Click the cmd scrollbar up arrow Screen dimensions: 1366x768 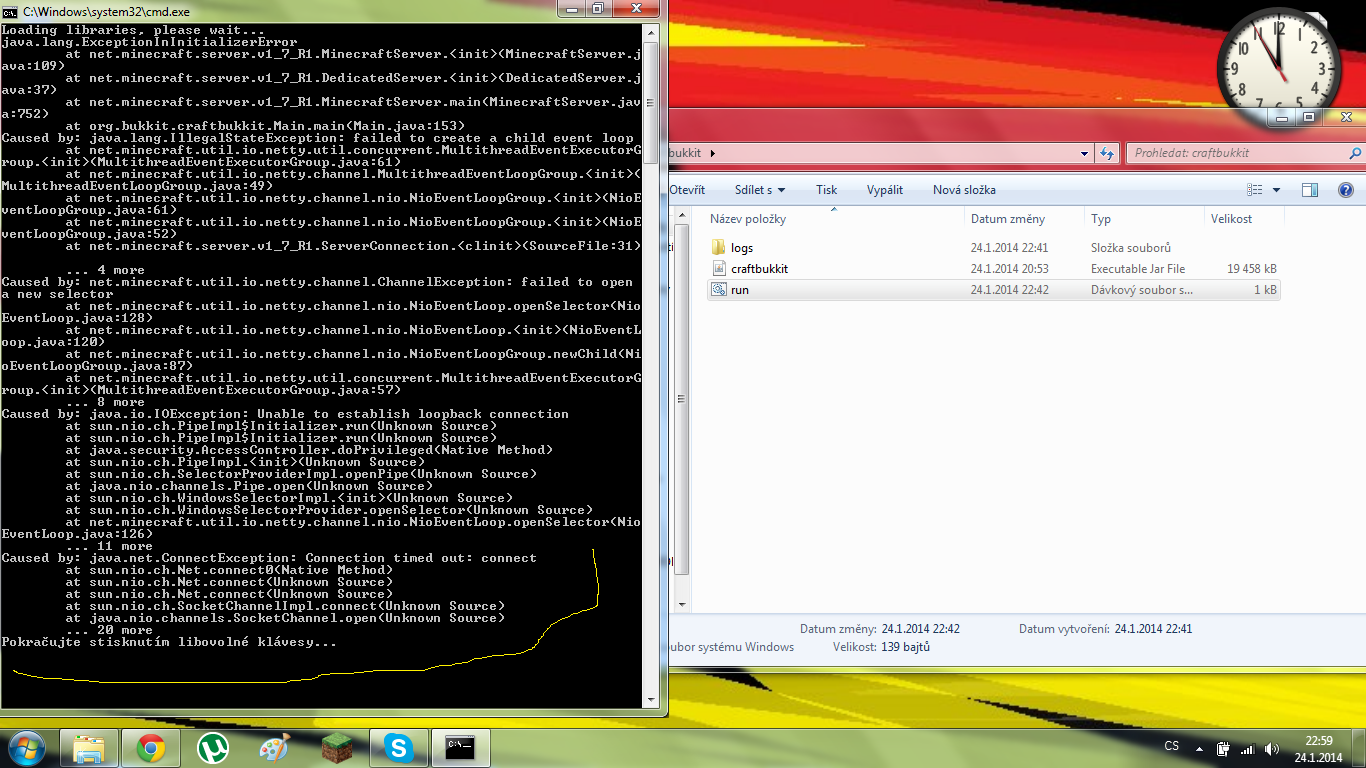(x=650, y=32)
